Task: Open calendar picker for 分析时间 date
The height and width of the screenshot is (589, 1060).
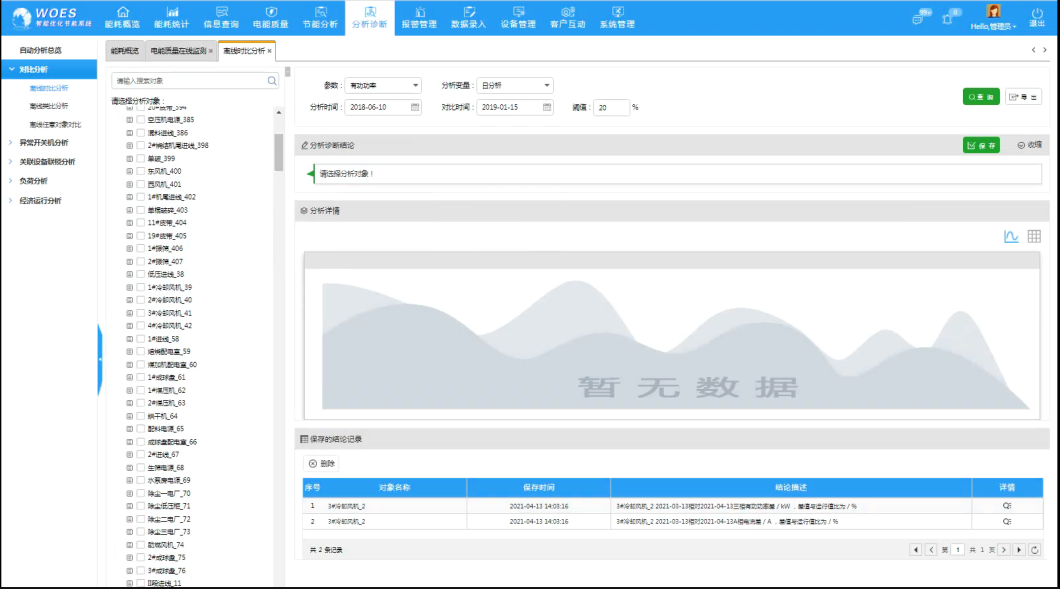Action: tap(416, 107)
